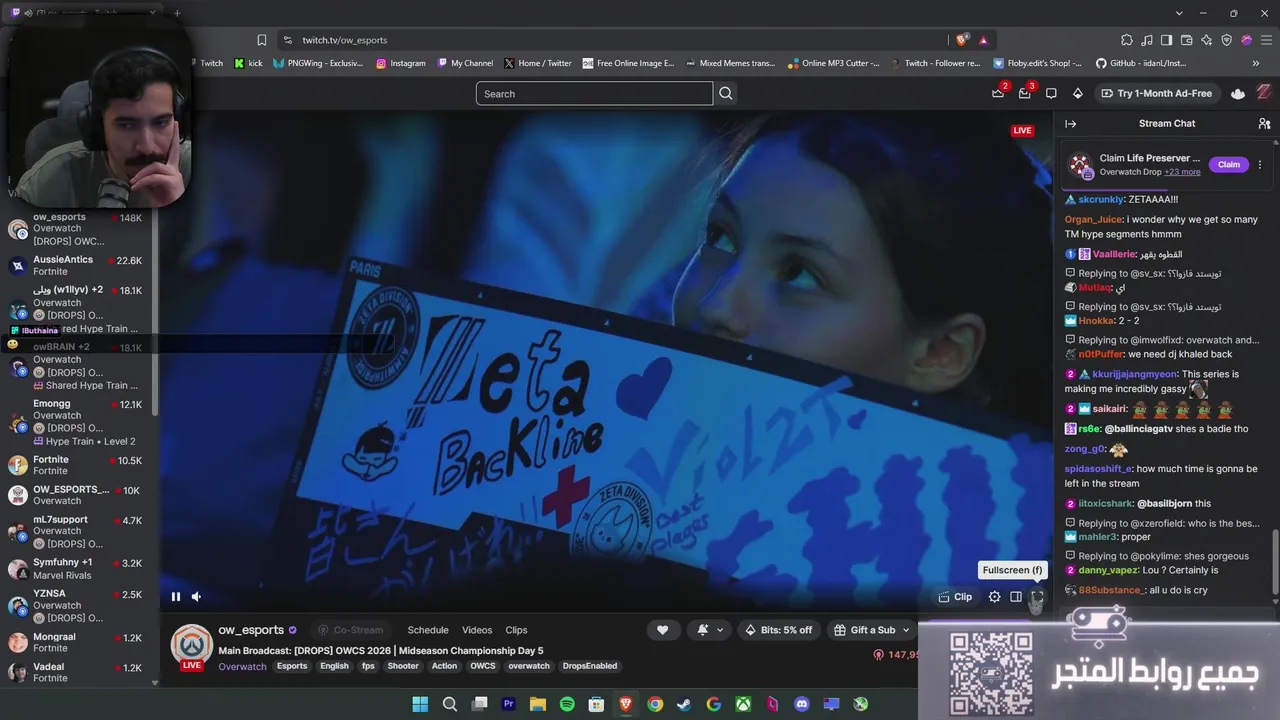Follow ow_esports with the heart button
This screenshot has width=1280, height=720.
coord(662,630)
